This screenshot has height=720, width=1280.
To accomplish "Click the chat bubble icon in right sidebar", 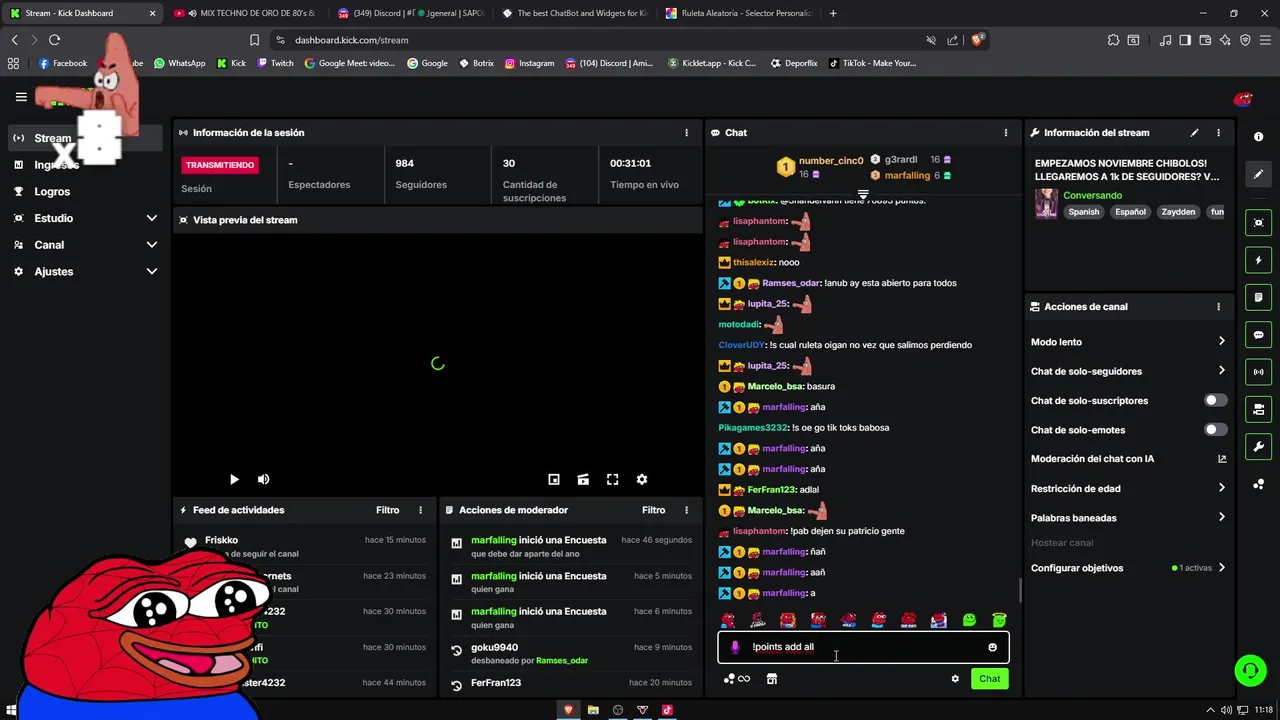I will point(1258,335).
